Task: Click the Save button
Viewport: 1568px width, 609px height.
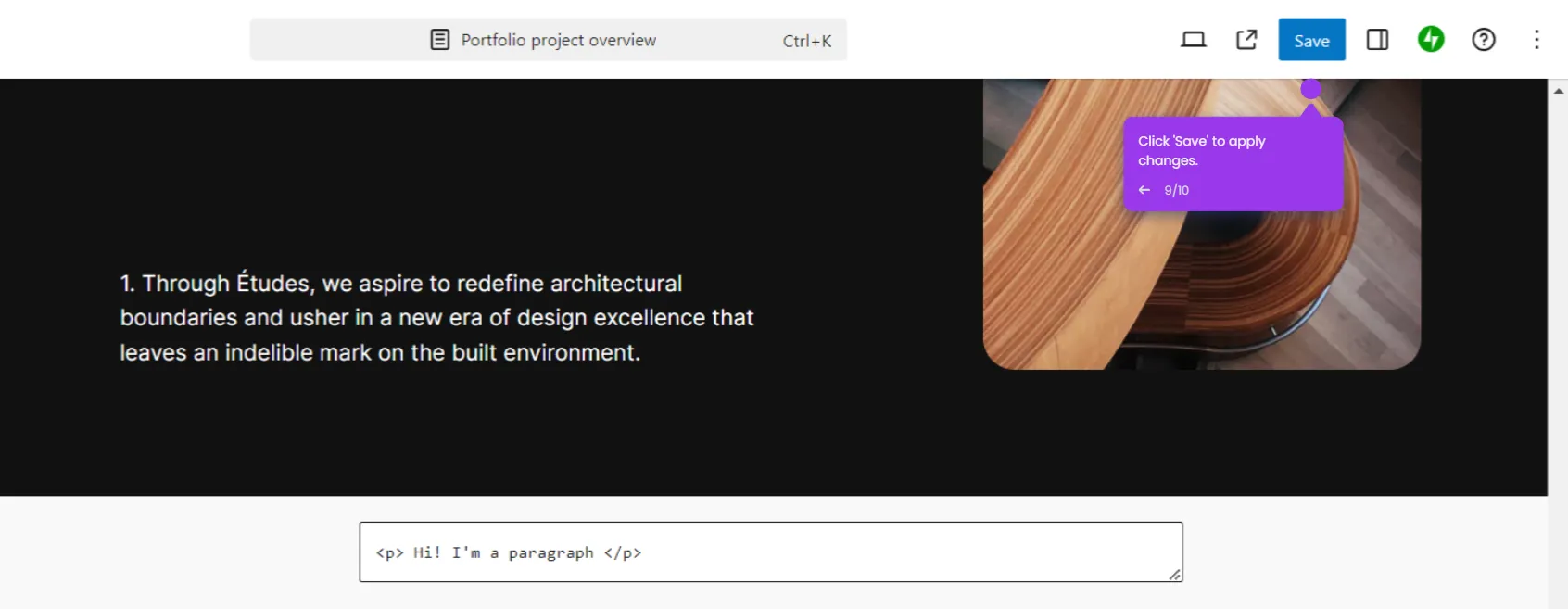Action: point(1311,40)
